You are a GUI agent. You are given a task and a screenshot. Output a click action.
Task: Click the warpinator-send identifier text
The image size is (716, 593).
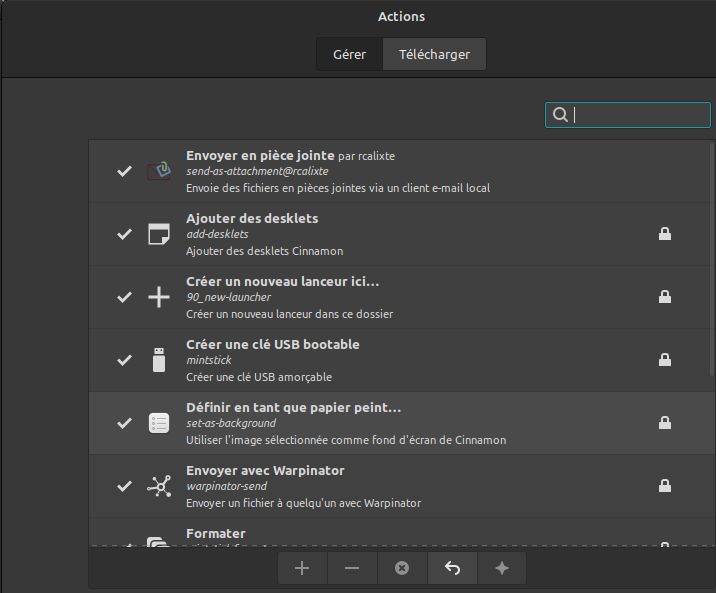226,487
